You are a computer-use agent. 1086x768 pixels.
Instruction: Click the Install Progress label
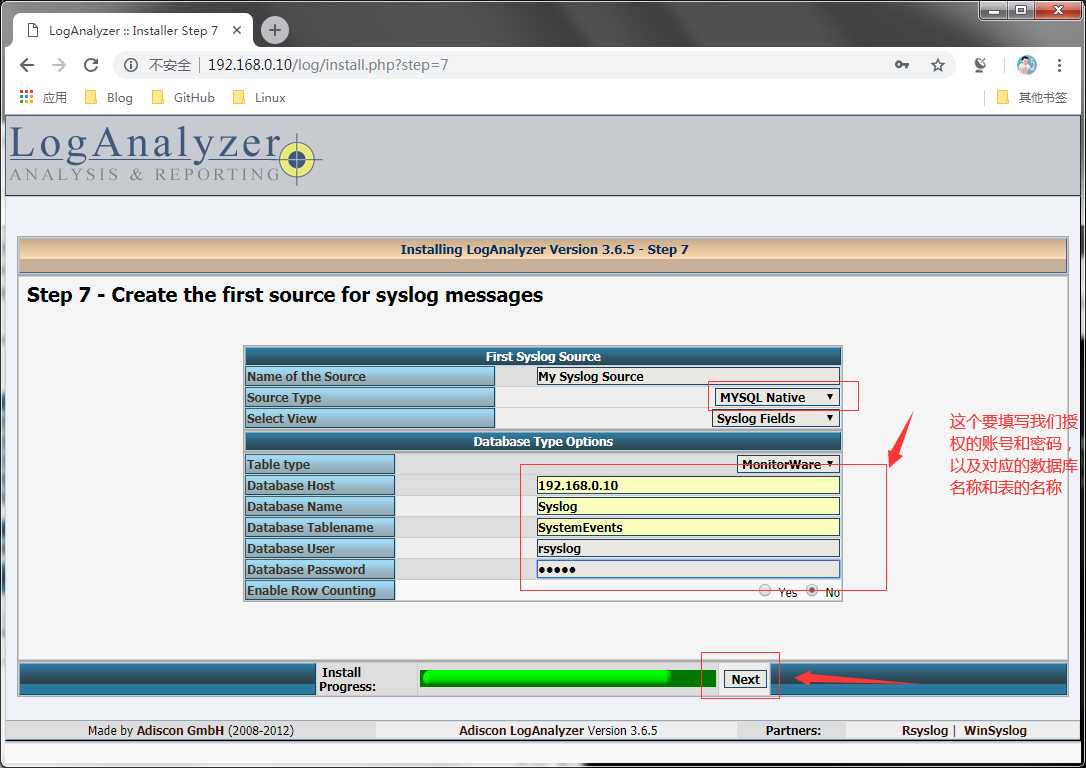coord(347,679)
